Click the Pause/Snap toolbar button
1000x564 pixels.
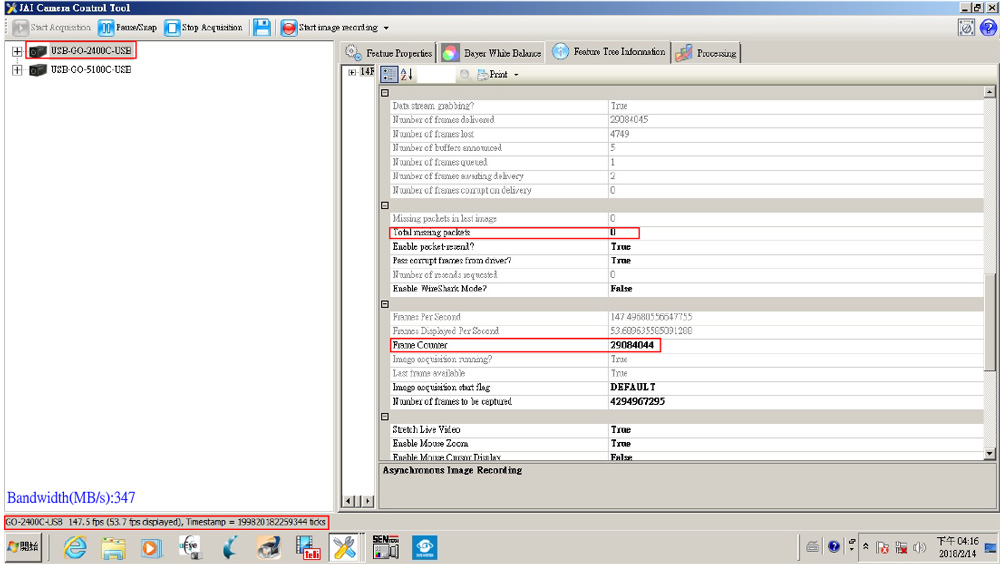coord(128,28)
